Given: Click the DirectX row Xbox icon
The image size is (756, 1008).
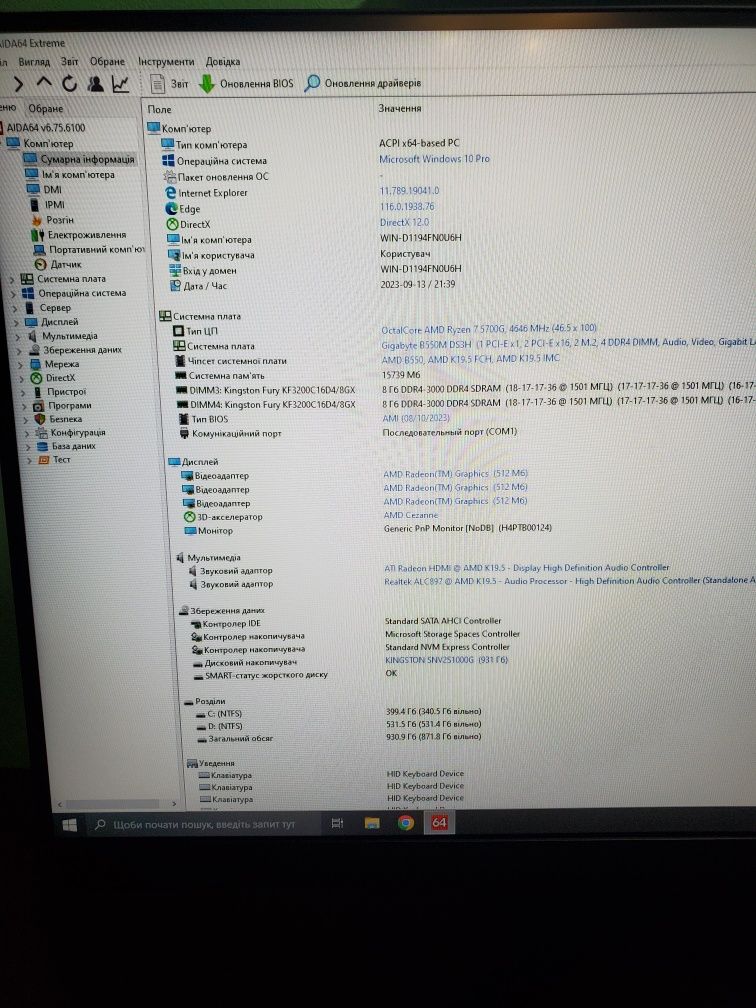Looking at the screenshot, I should (172, 224).
